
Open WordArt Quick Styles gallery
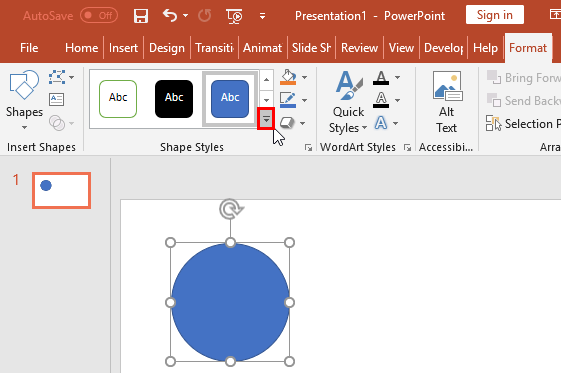[348, 102]
